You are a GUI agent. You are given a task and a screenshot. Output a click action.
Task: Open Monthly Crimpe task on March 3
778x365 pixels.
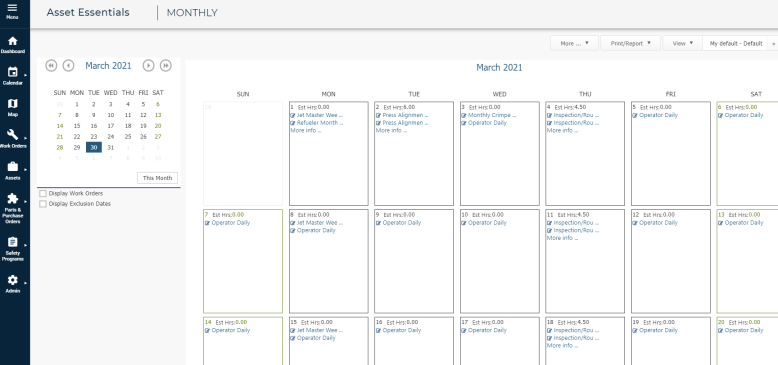492,115
